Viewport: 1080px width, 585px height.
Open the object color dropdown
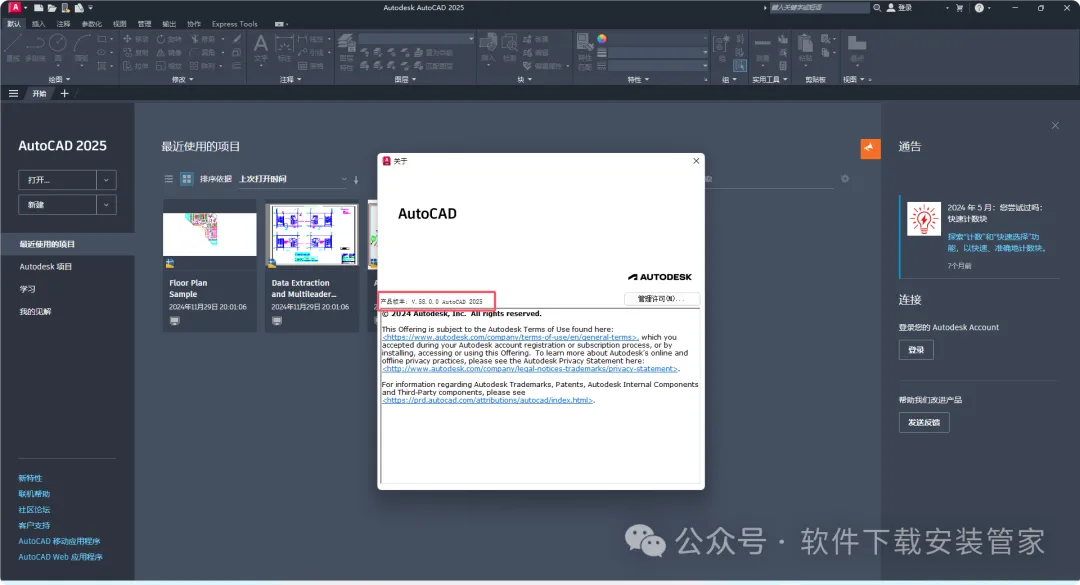(658, 39)
